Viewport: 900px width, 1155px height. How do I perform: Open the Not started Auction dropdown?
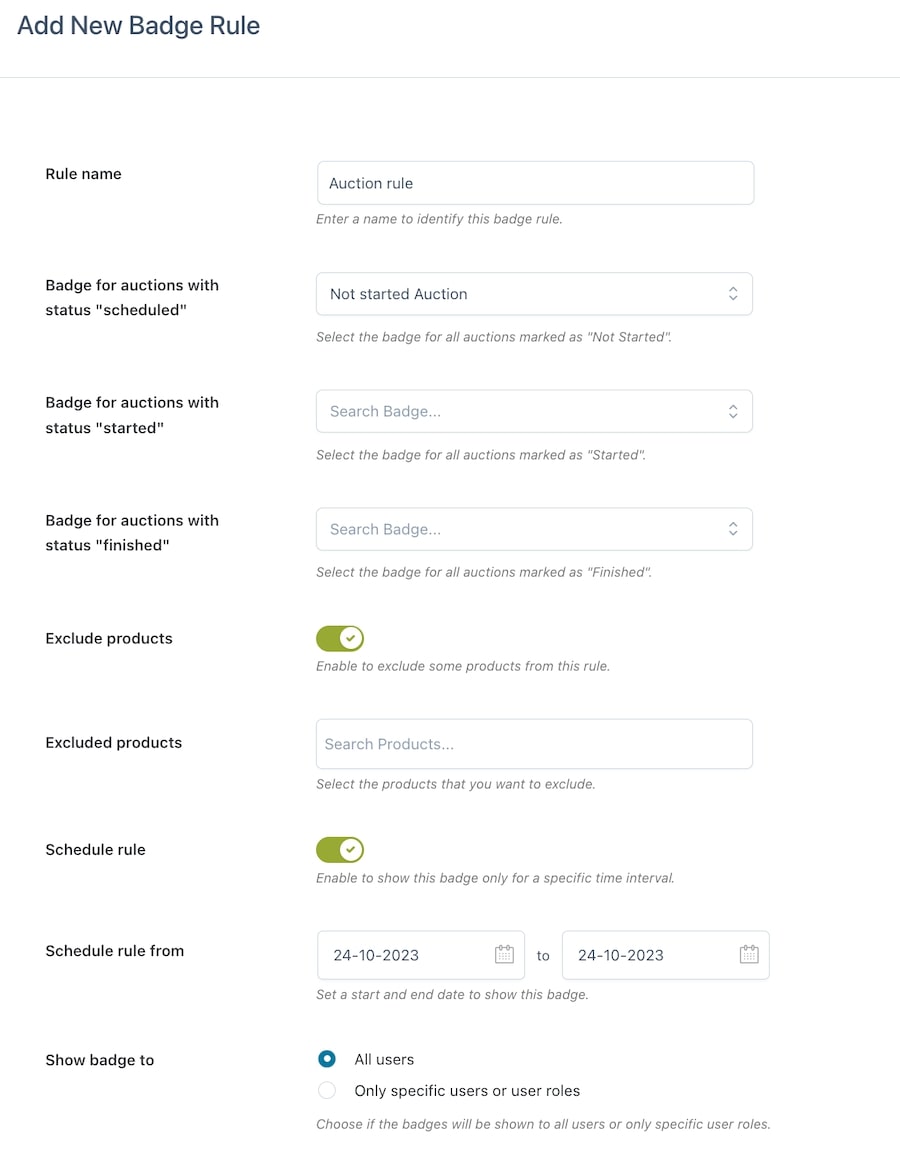pos(535,294)
